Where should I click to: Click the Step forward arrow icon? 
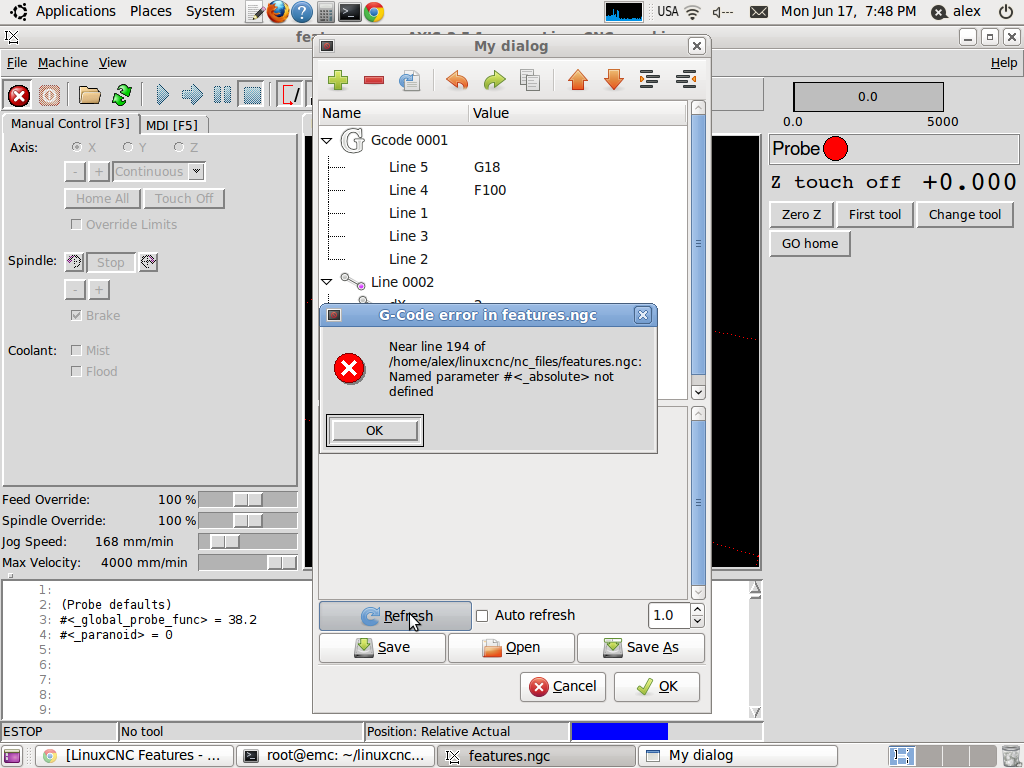pos(192,95)
